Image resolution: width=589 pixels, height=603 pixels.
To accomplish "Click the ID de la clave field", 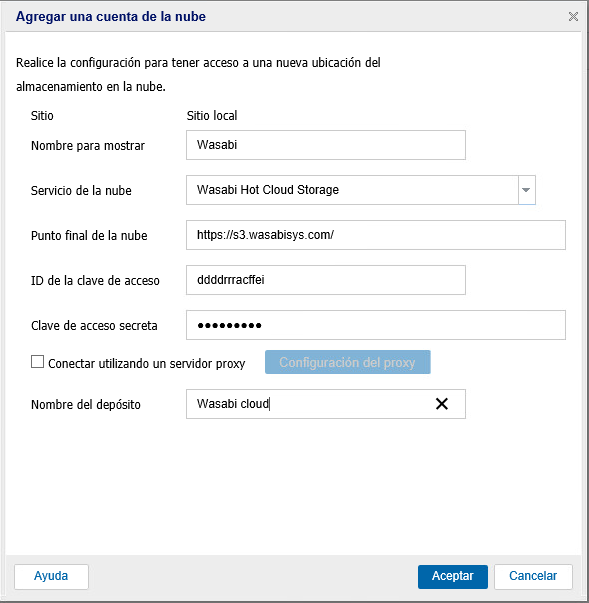I will coord(326,280).
